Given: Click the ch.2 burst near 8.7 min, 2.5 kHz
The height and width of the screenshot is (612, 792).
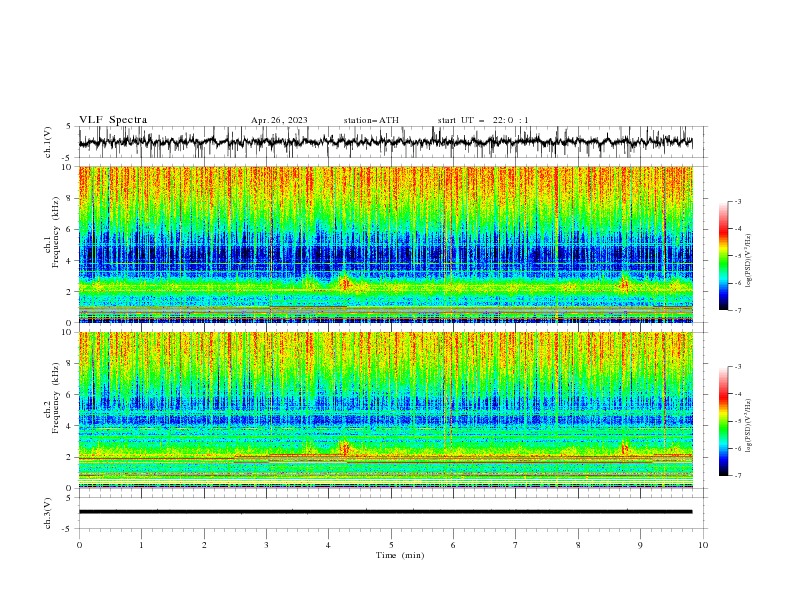Looking at the screenshot, I should coord(624,448).
